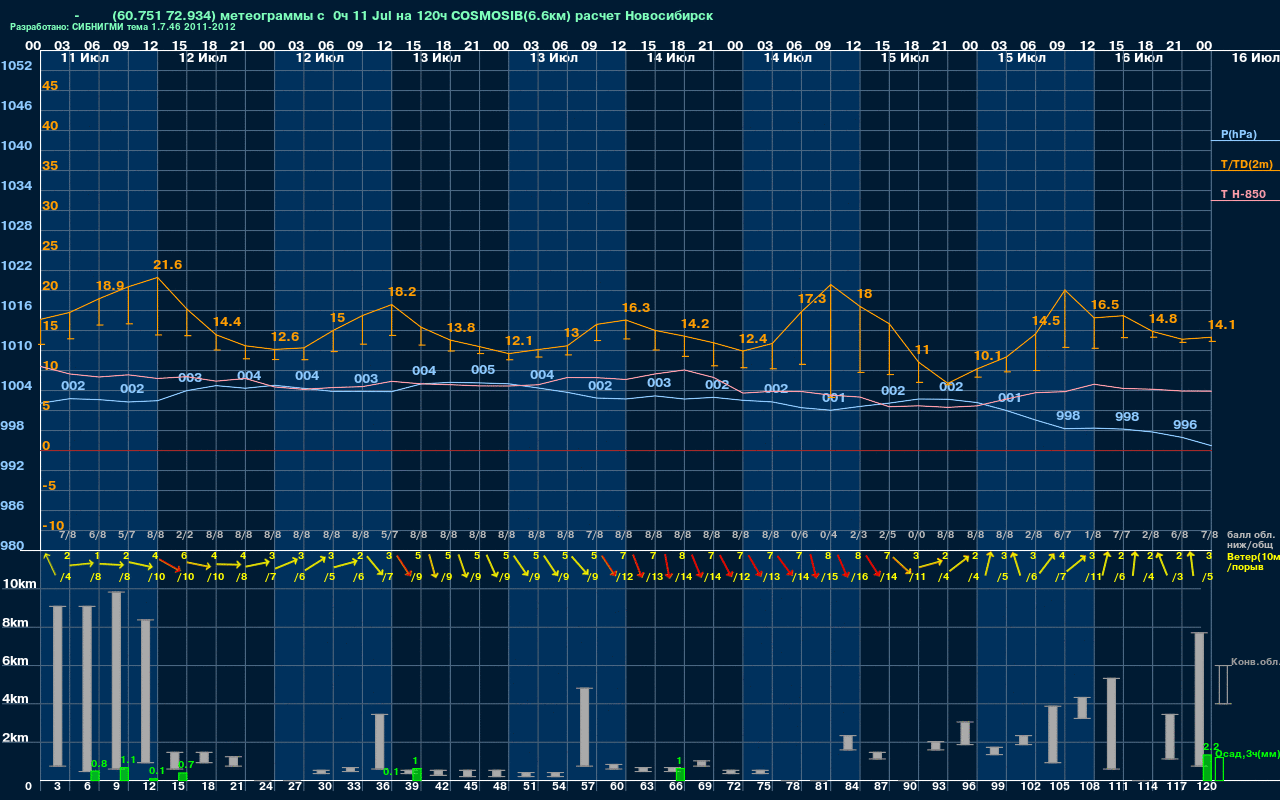Click the 2.2 precipitation amount label
The width and height of the screenshot is (1280, 800).
click(1210, 747)
